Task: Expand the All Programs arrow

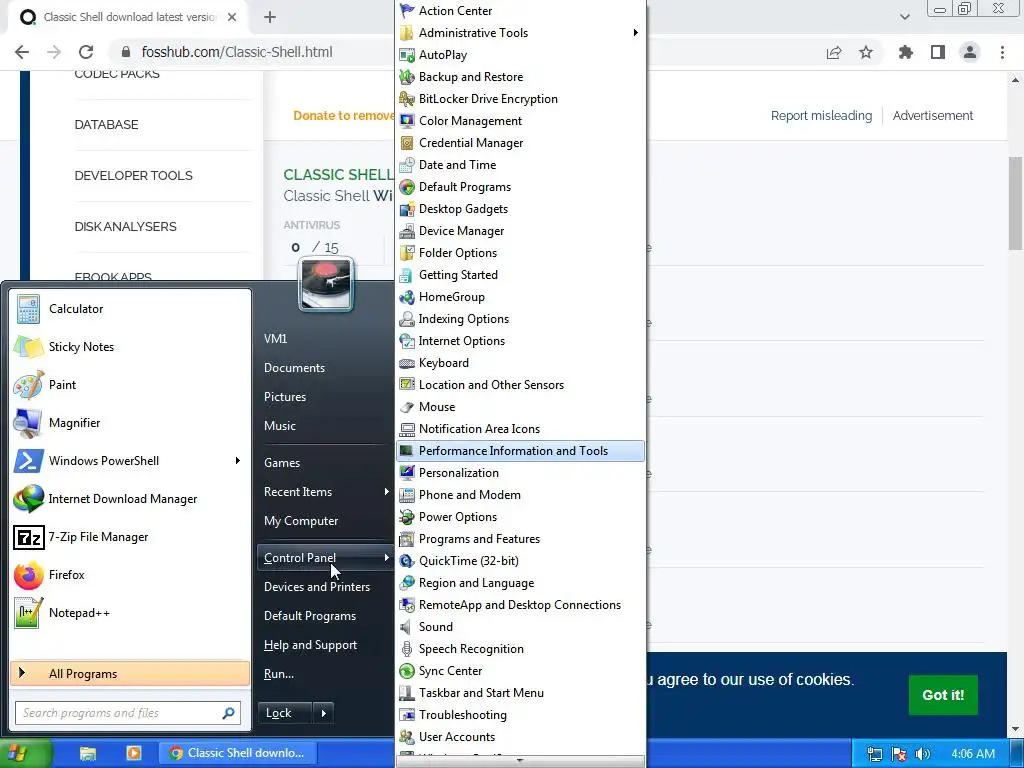Action: [22, 673]
